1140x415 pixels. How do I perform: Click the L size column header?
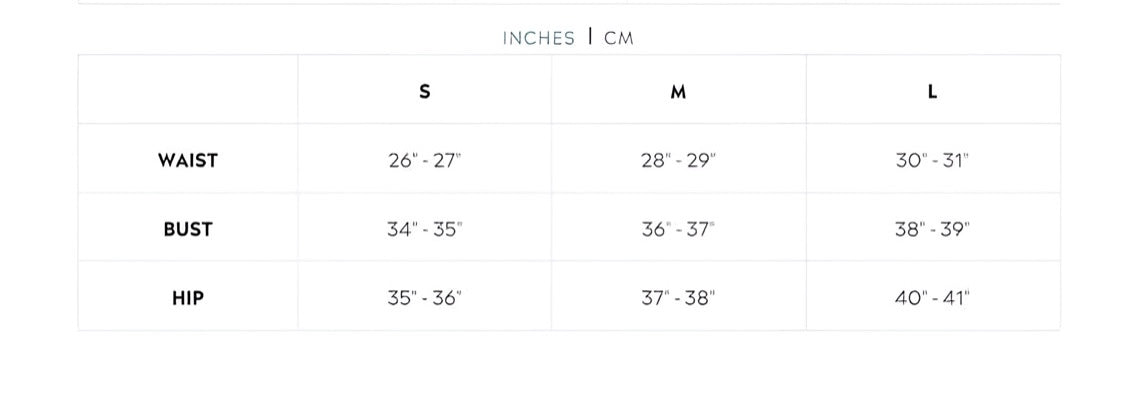pos(932,91)
